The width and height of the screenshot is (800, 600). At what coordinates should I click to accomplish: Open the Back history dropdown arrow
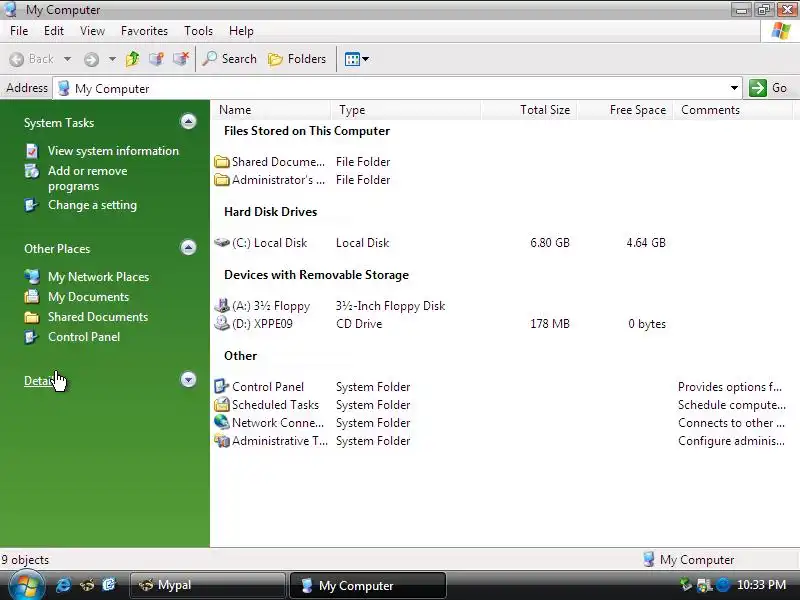(x=67, y=59)
